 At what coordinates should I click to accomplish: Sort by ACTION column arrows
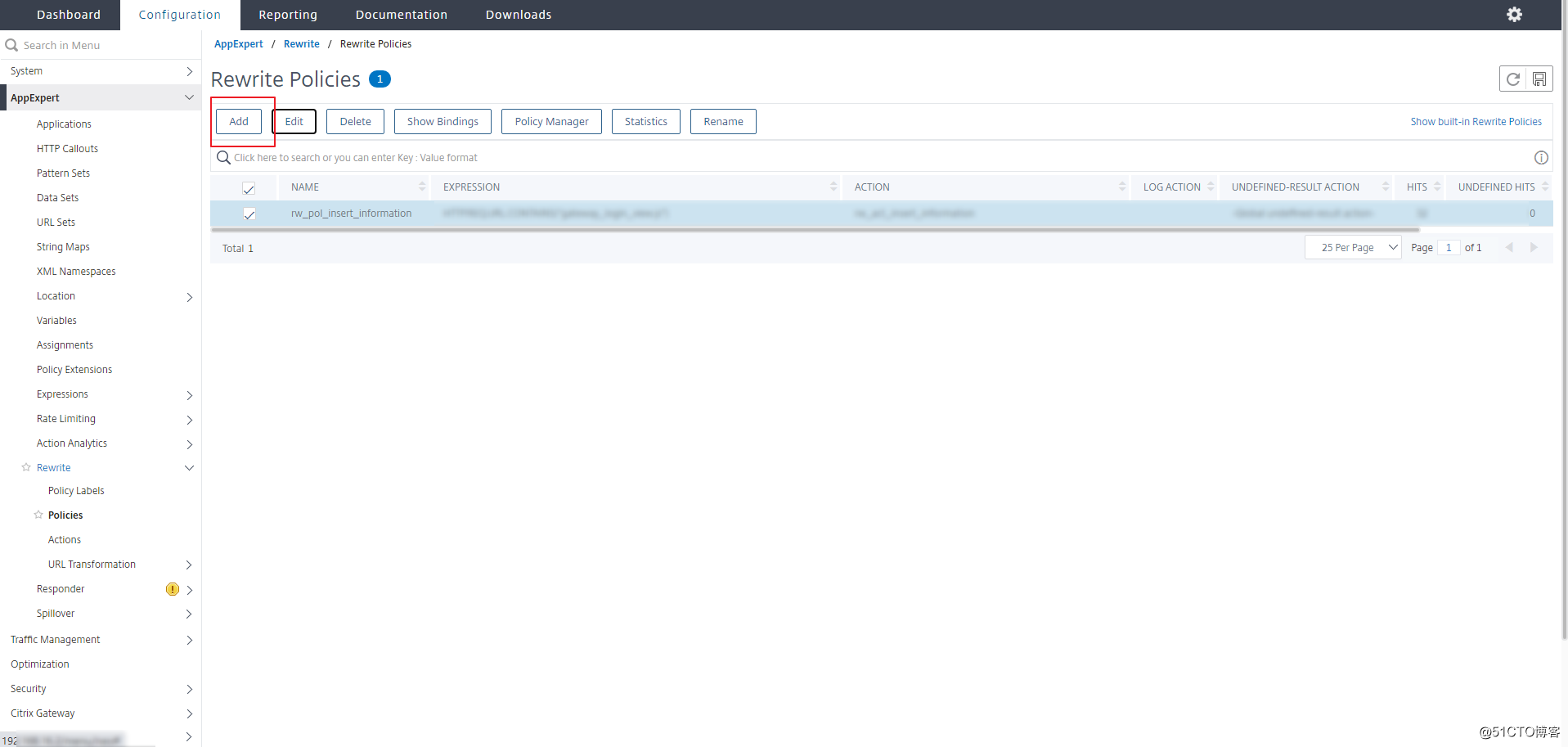pos(1122,187)
